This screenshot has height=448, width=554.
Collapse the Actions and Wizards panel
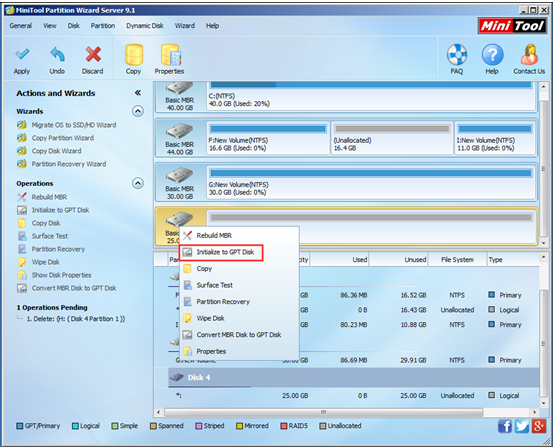pos(138,93)
